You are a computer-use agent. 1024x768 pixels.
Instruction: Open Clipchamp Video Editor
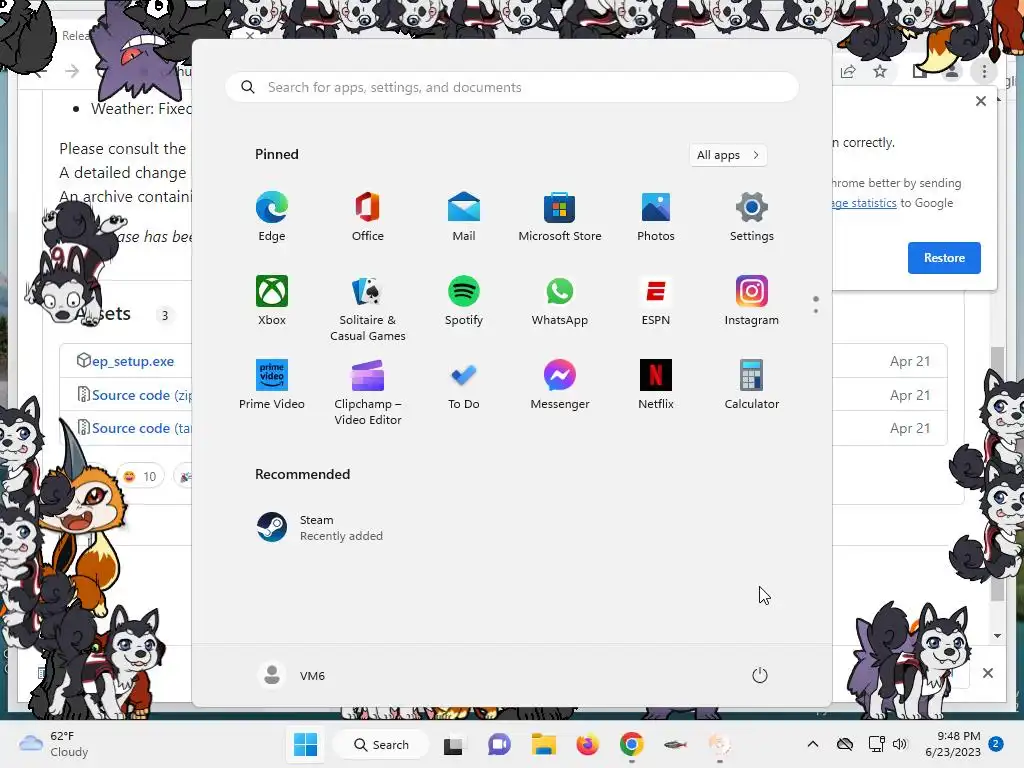tap(368, 392)
